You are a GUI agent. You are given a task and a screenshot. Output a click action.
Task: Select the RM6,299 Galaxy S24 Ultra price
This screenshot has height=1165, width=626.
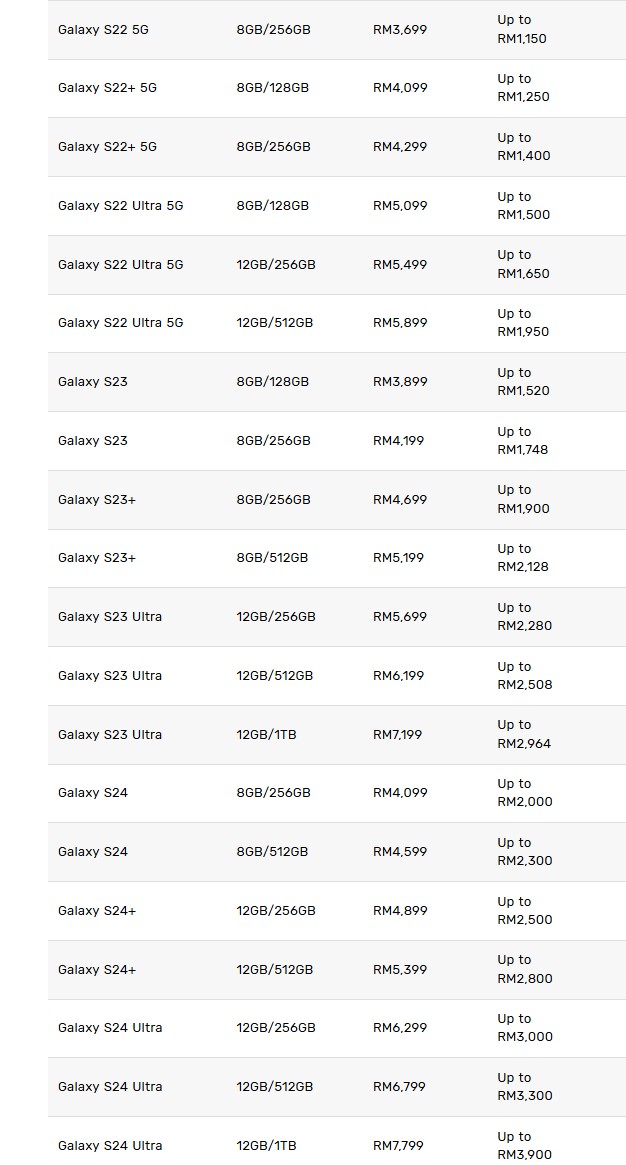(400, 1027)
